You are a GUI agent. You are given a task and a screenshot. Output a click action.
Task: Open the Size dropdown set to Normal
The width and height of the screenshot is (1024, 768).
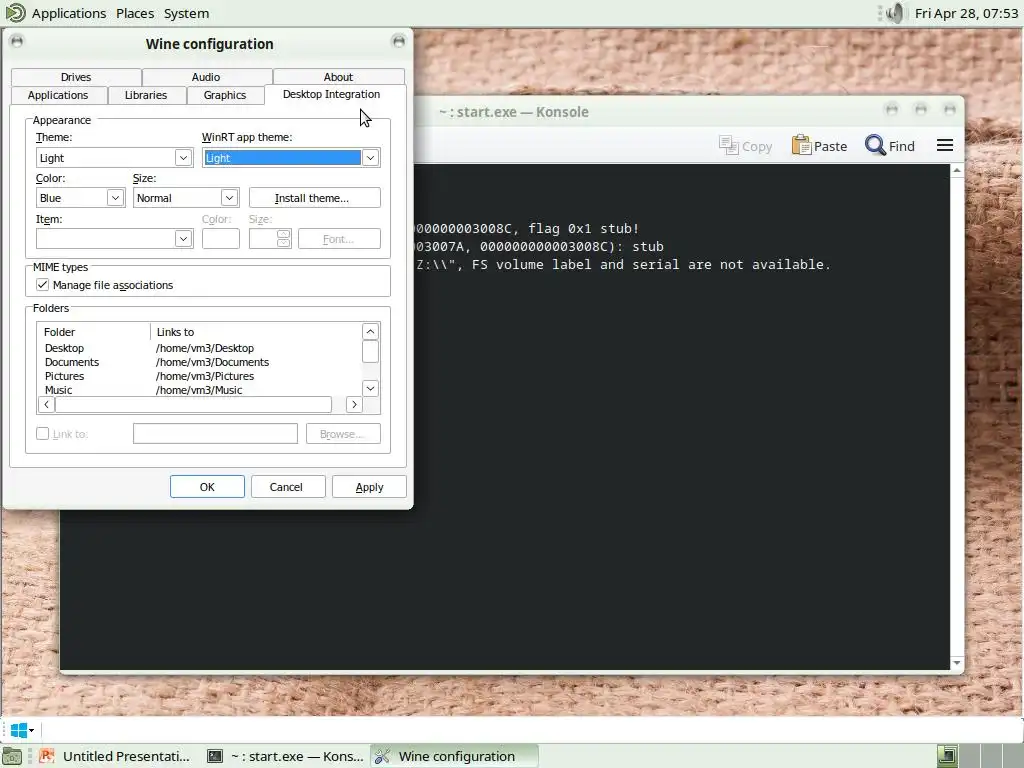186,198
